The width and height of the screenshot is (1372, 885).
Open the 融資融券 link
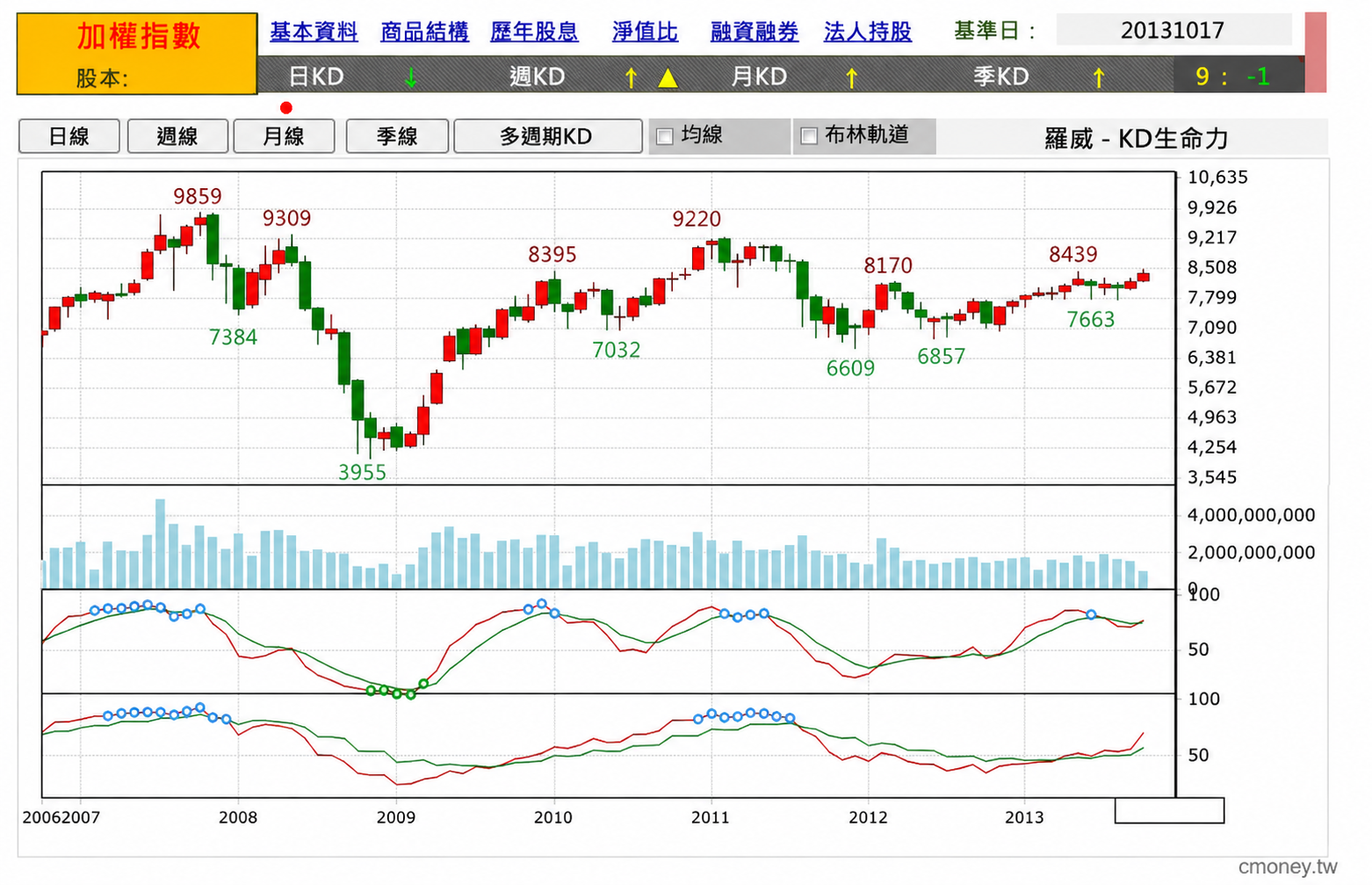[755, 32]
